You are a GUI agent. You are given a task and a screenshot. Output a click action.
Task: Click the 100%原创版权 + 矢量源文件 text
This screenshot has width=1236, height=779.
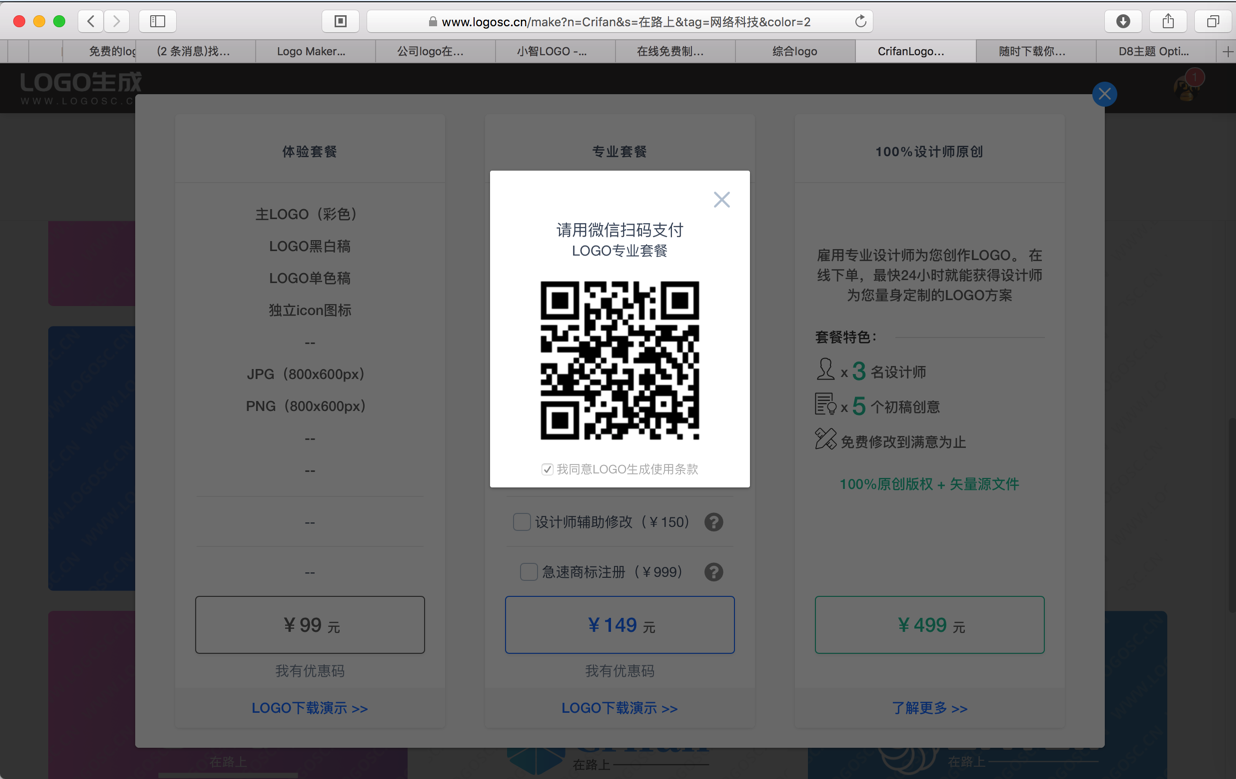[x=929, y=484]
